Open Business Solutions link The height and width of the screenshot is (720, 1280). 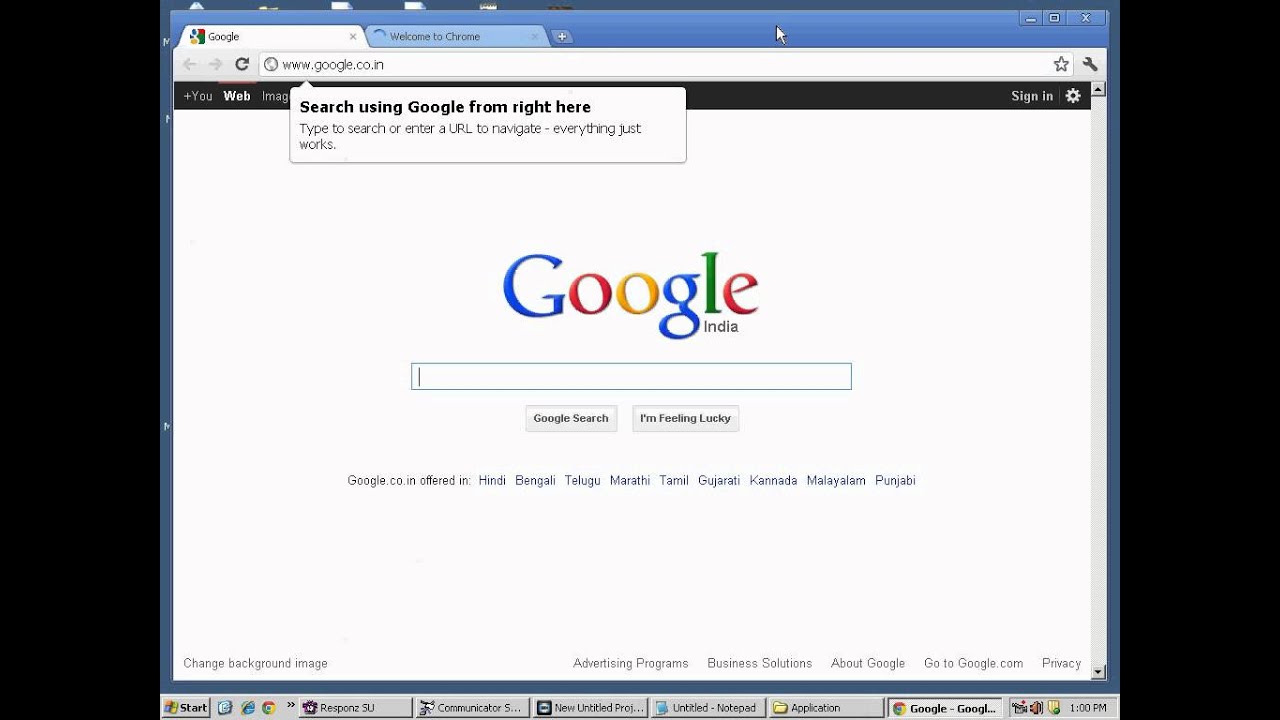click(760, 663)
